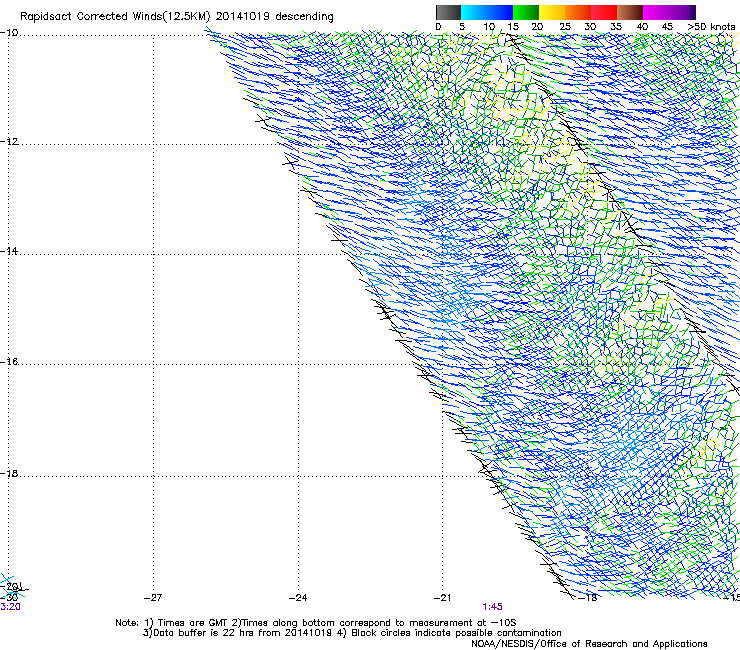Pick the cyan-blue 5-15 knots color bar segment

pyautogui.click(x=487, y=12)
